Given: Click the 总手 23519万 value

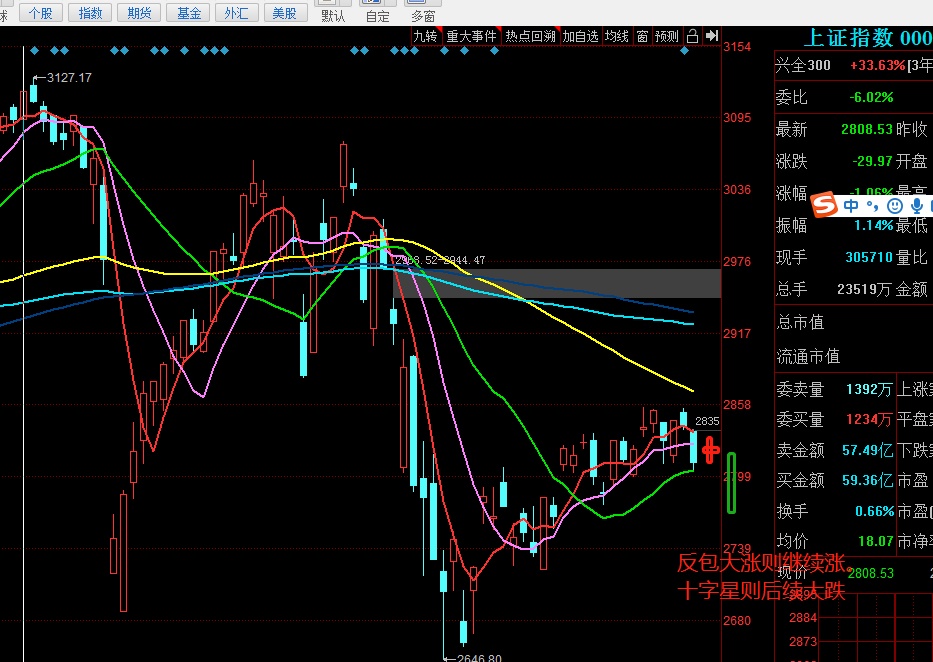Looking at the screenshot, I should [864, 290].
